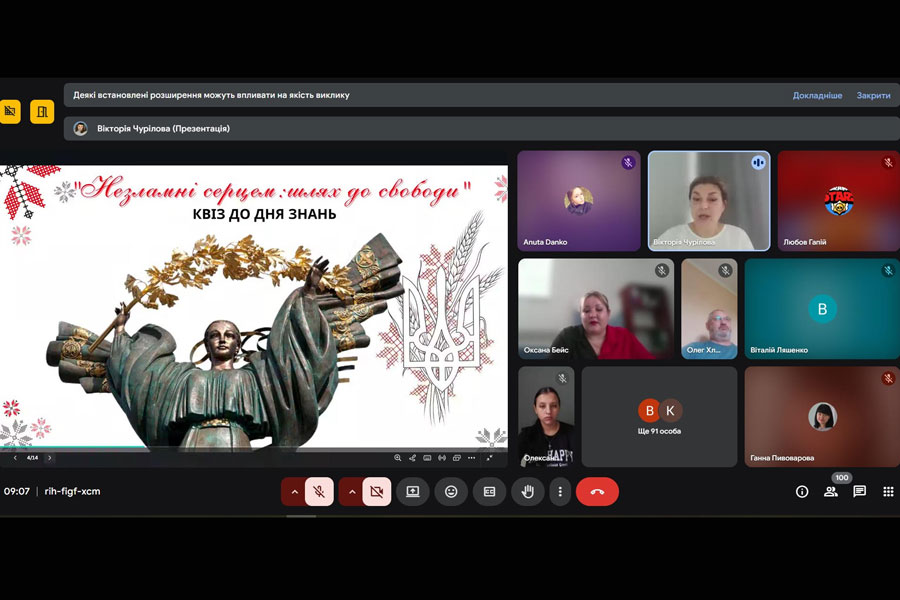Click the yellow crossed-out building icon
Image resolution: width=900 pixels, height=600 pixels.
pyautogui.click(x=10, y=111)
